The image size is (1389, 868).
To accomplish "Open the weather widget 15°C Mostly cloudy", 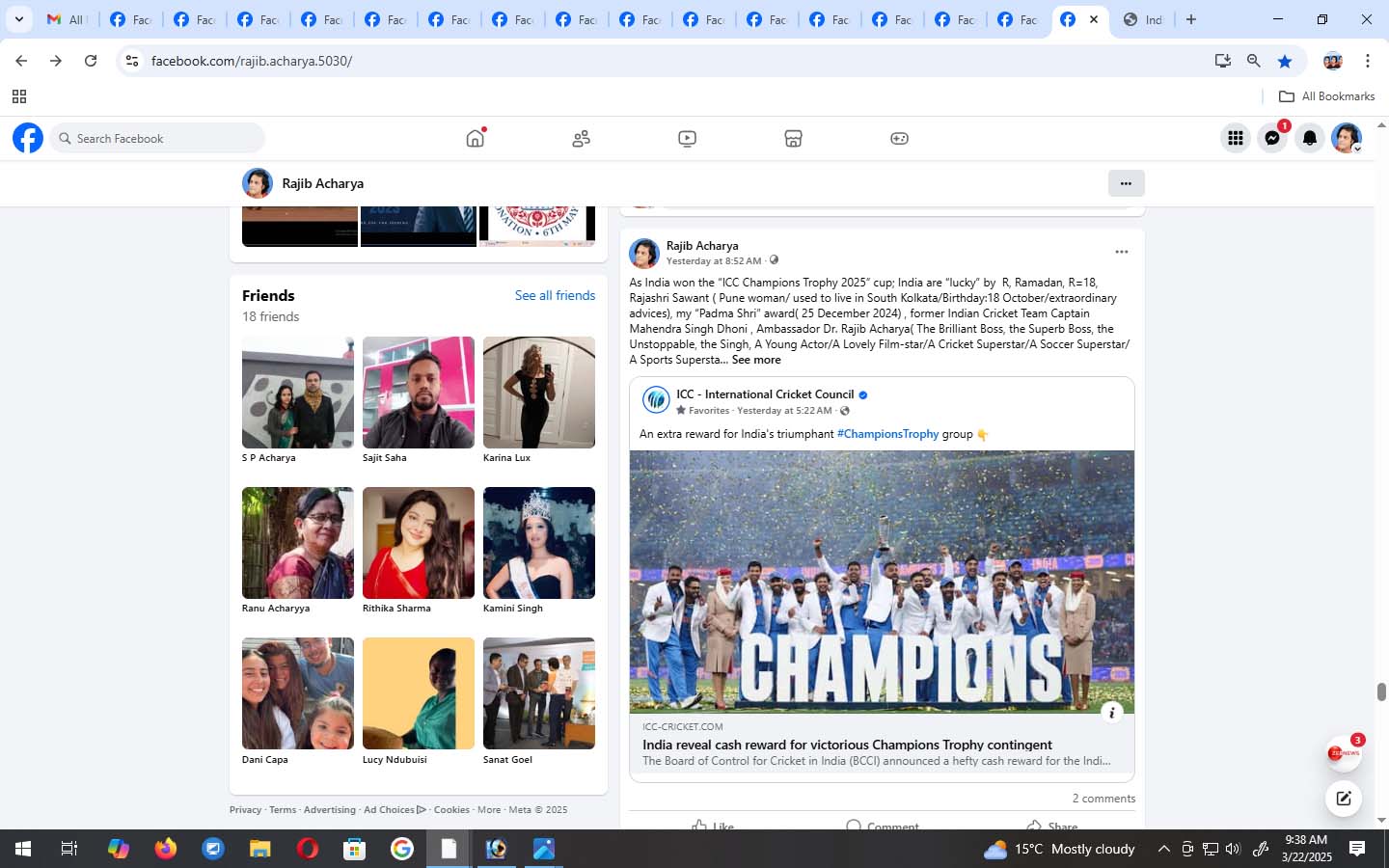I will (1059, 849).
